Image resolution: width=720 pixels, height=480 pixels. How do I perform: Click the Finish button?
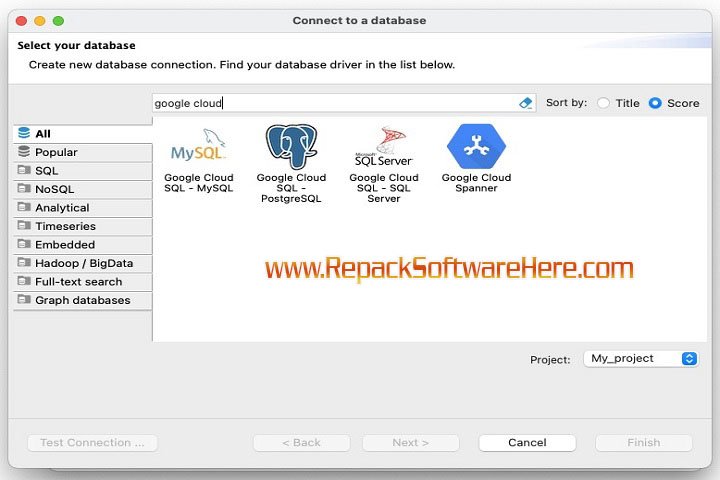[x=644, y=443]
